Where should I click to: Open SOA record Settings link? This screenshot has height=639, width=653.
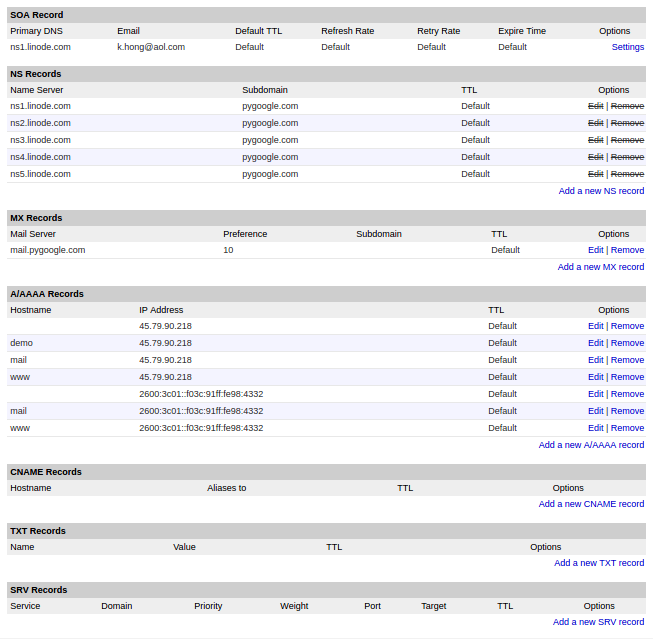click(628, 47)
